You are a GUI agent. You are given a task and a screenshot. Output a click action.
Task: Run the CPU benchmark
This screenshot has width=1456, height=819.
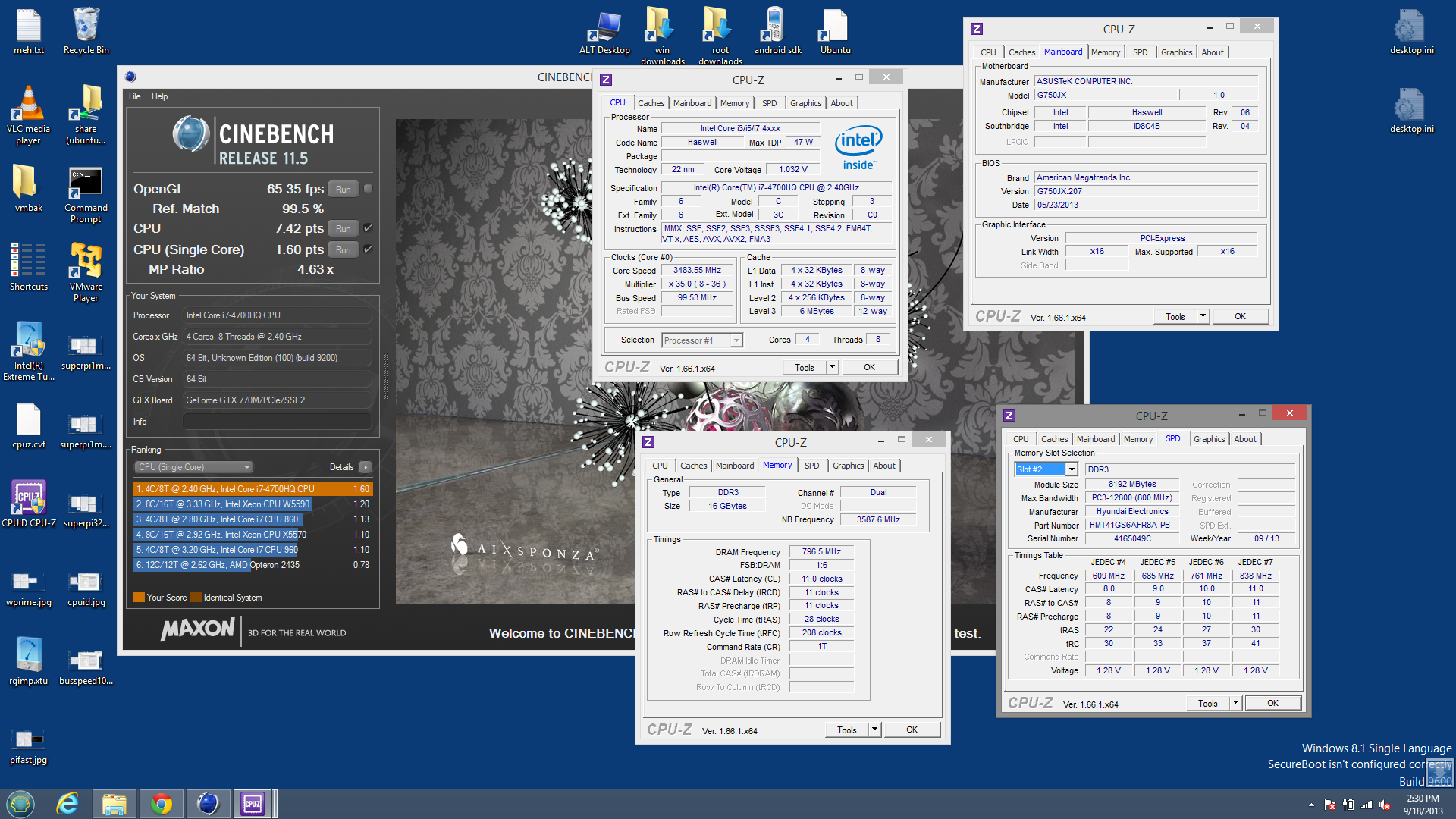344,228
